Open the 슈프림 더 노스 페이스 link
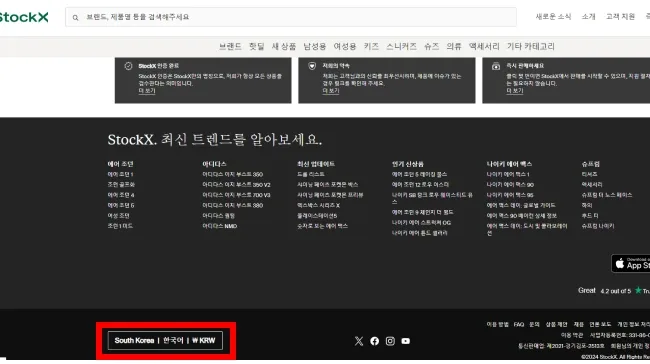650x364 pixels. (x=607, y=195)
